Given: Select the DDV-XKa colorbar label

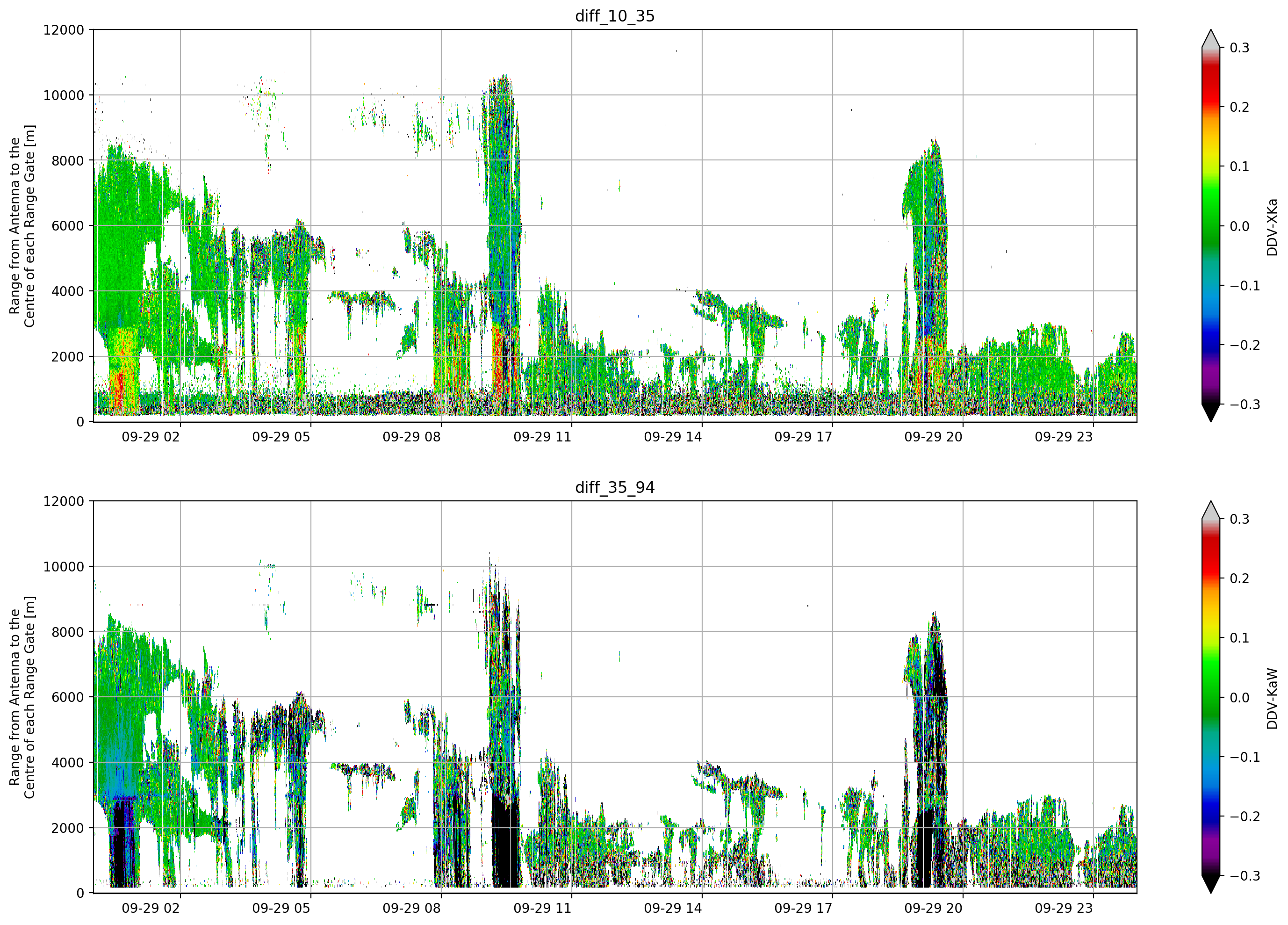Looking at the screenshot, I should (1272, 227).
